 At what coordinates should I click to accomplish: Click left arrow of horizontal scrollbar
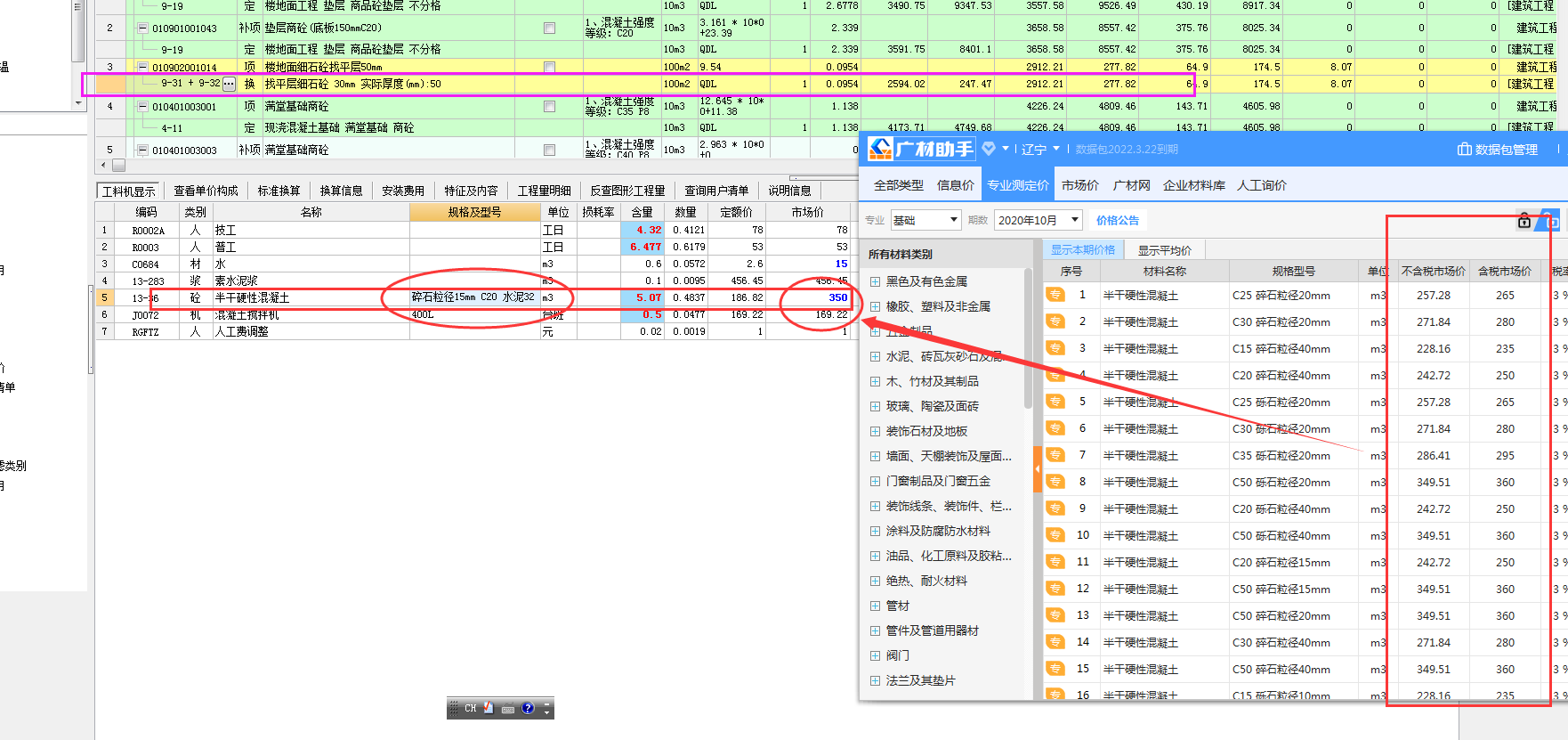(x=103, y=165)
